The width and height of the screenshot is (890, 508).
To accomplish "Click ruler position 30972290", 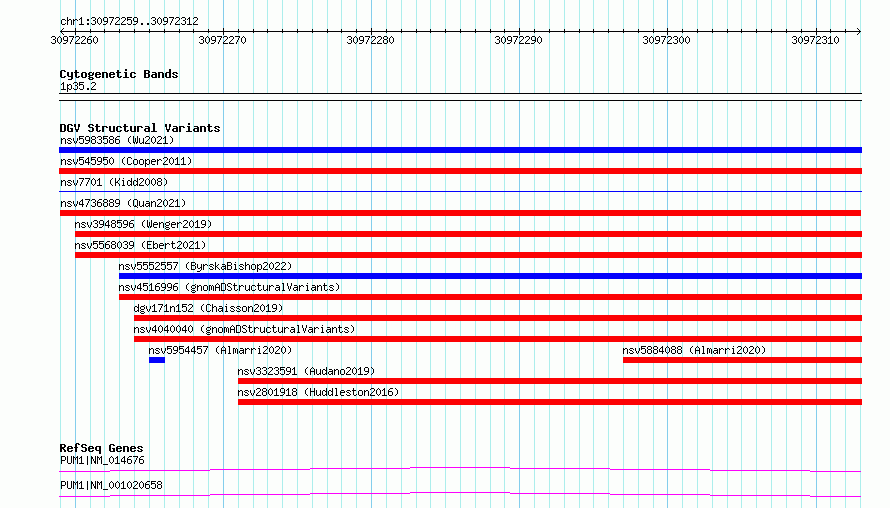I will 519,40.
